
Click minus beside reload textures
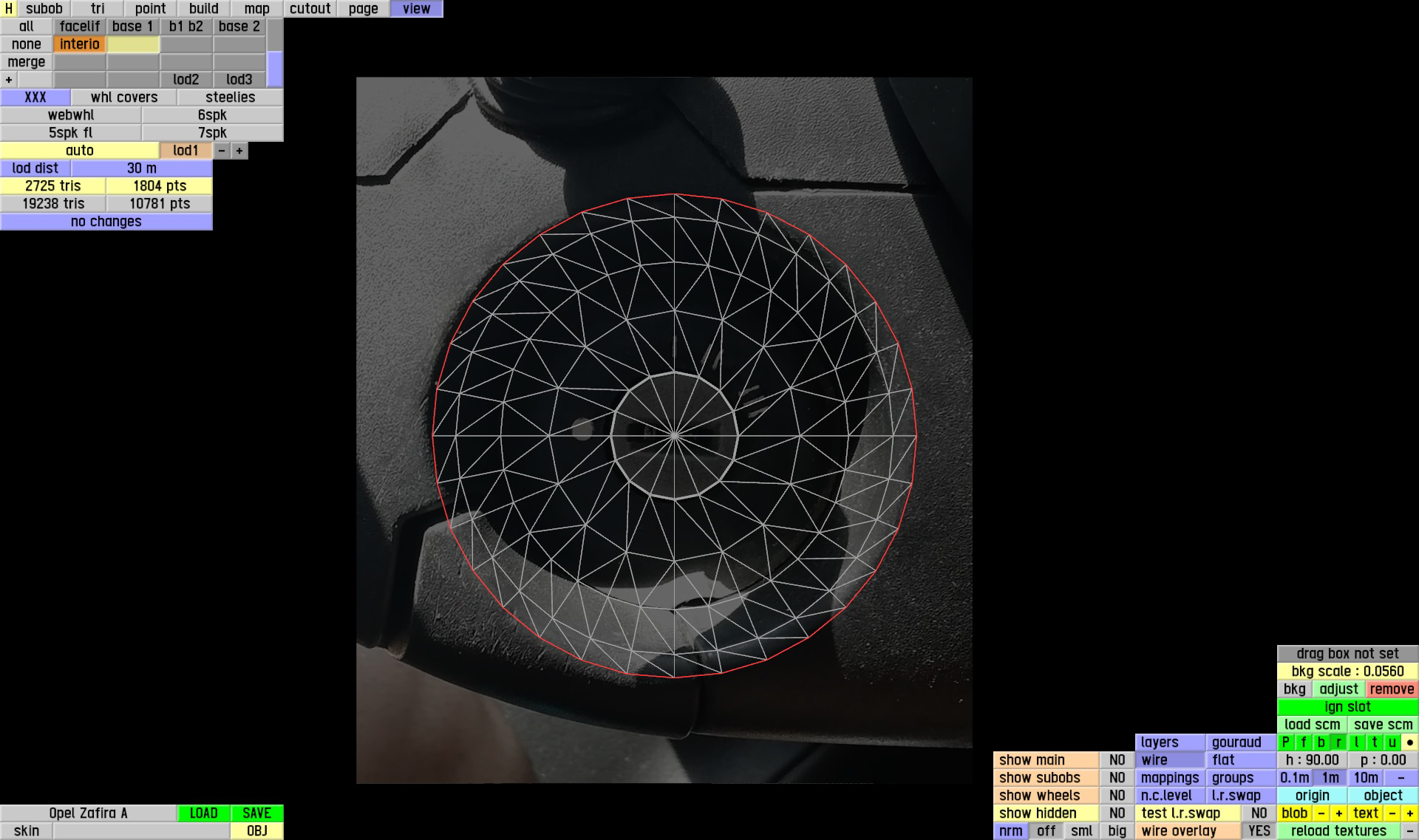pyautogui.click(x=1410, y=831)
